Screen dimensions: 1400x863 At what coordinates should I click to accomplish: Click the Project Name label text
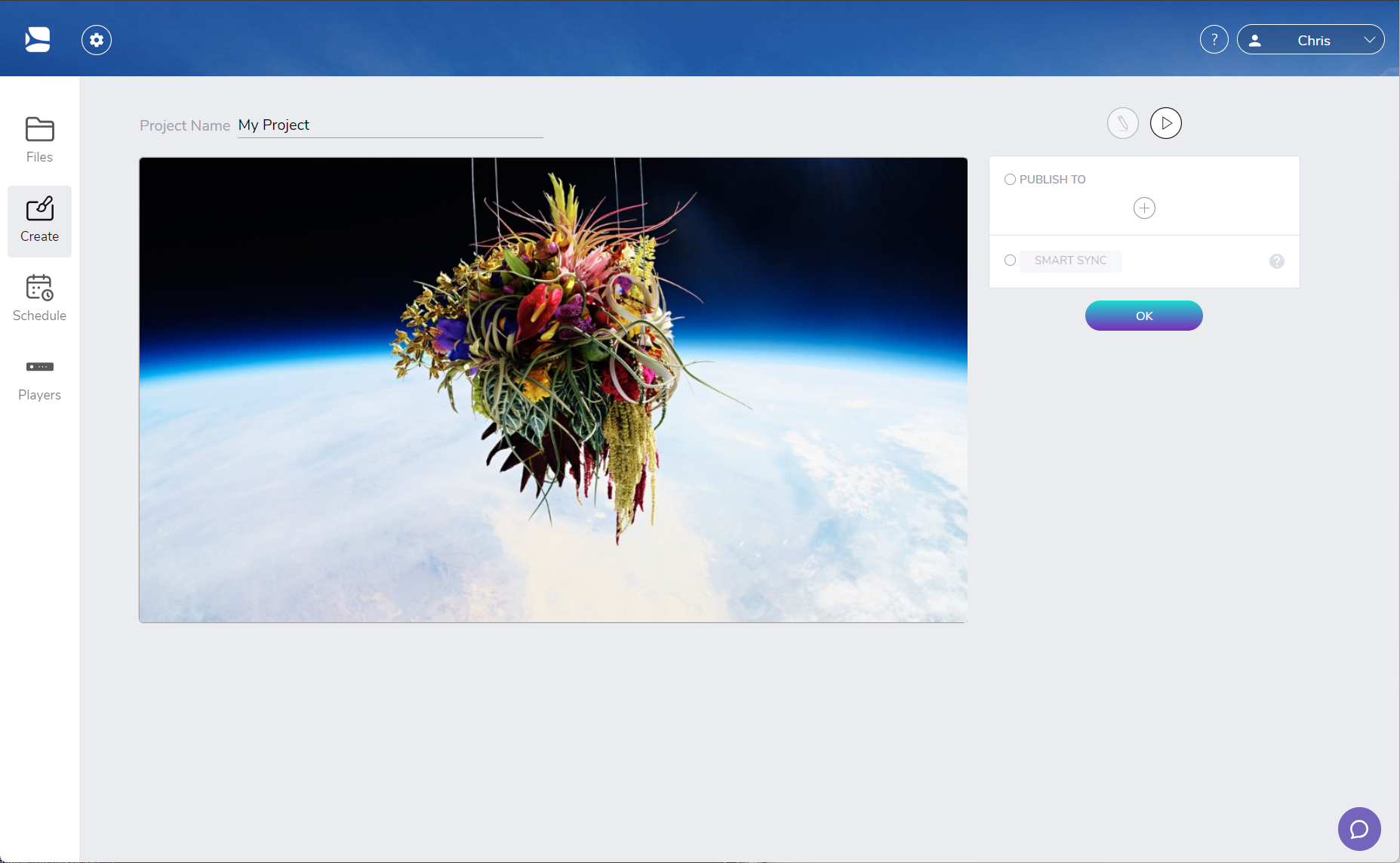pyautogui.click(x=185, y=125)
